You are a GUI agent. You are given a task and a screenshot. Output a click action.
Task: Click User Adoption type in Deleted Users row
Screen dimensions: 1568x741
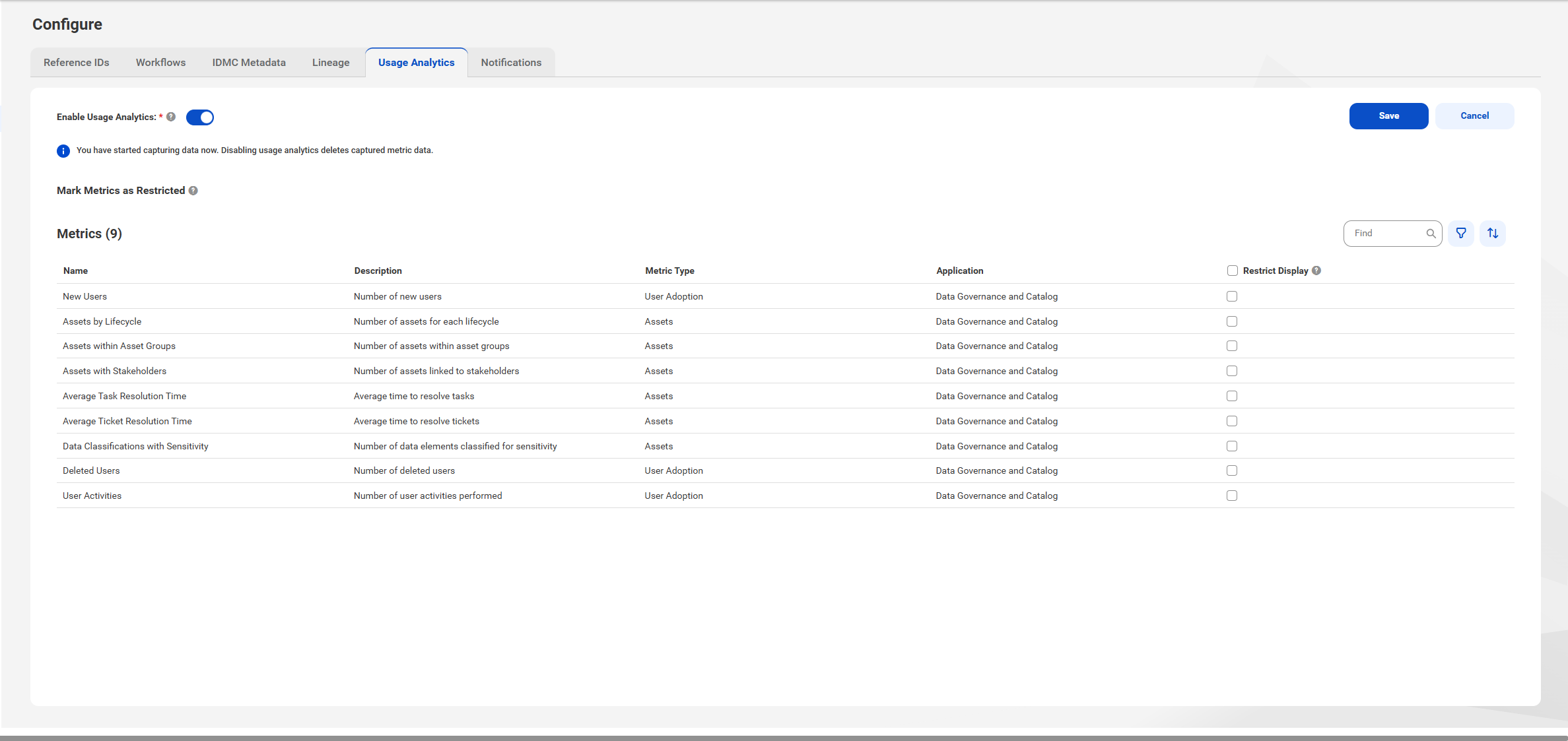pos(674,471)
